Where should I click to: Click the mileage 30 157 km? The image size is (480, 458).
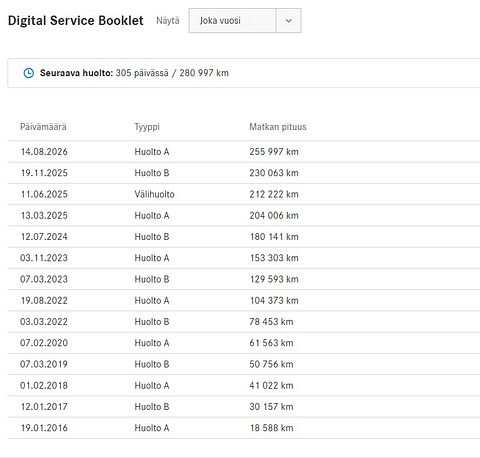coord(271,407)
